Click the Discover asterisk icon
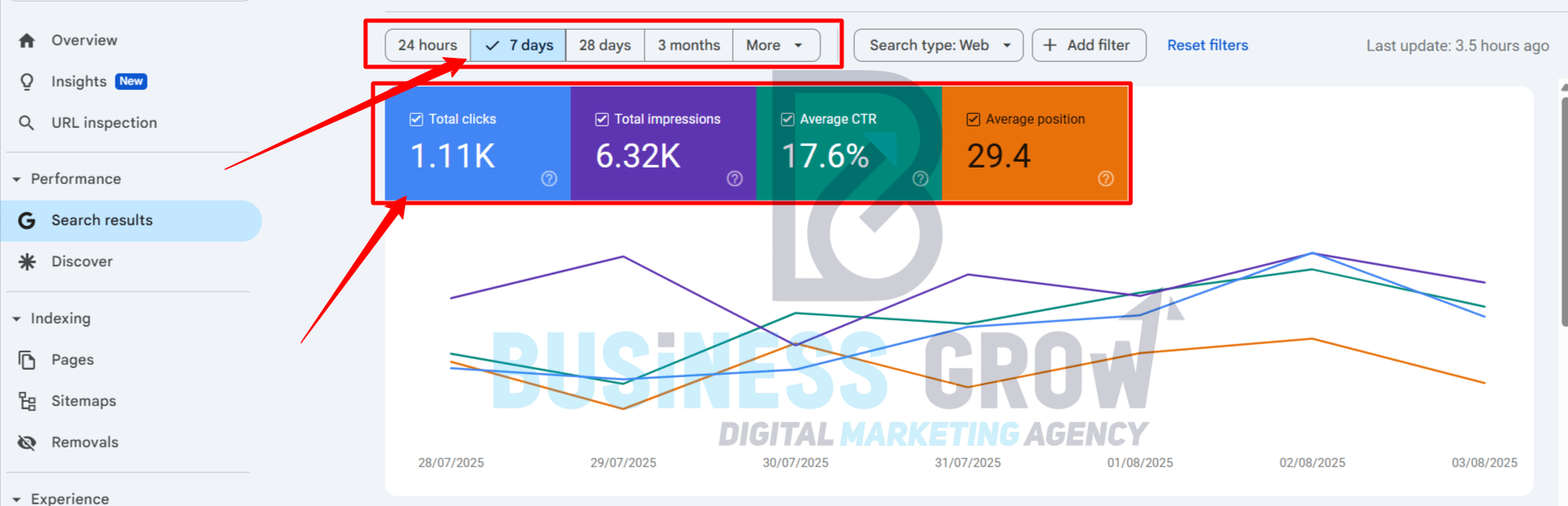1568x506 pixels. [26, 262]
